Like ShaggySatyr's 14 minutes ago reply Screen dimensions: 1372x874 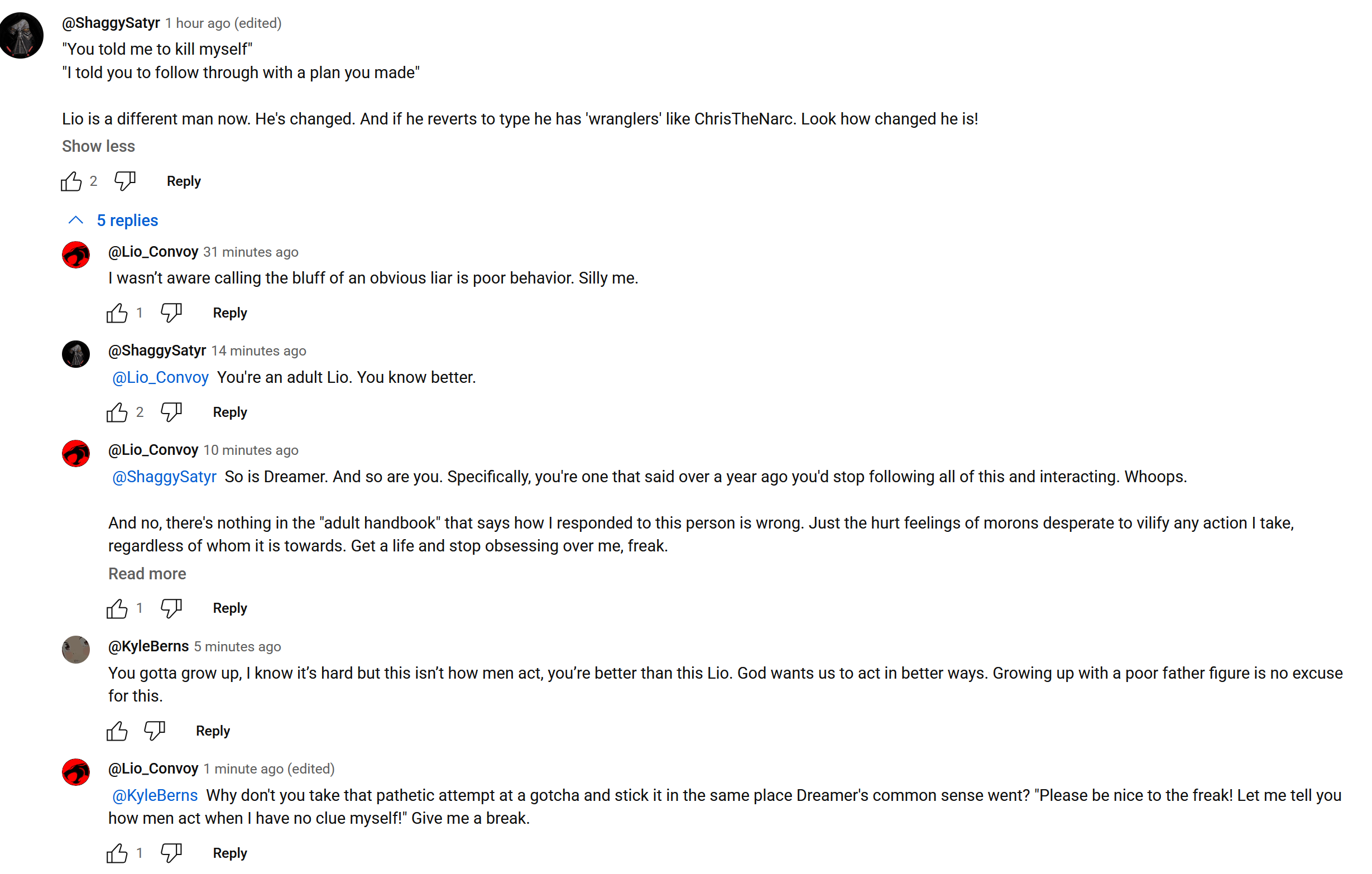(117, 412)
